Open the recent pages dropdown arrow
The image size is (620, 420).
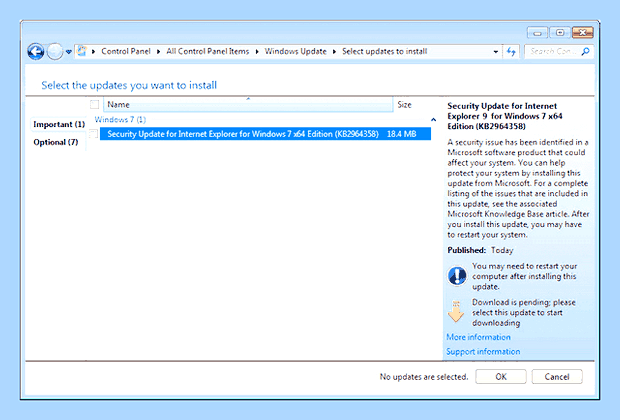pyautogui.click(x=68, y=52)
